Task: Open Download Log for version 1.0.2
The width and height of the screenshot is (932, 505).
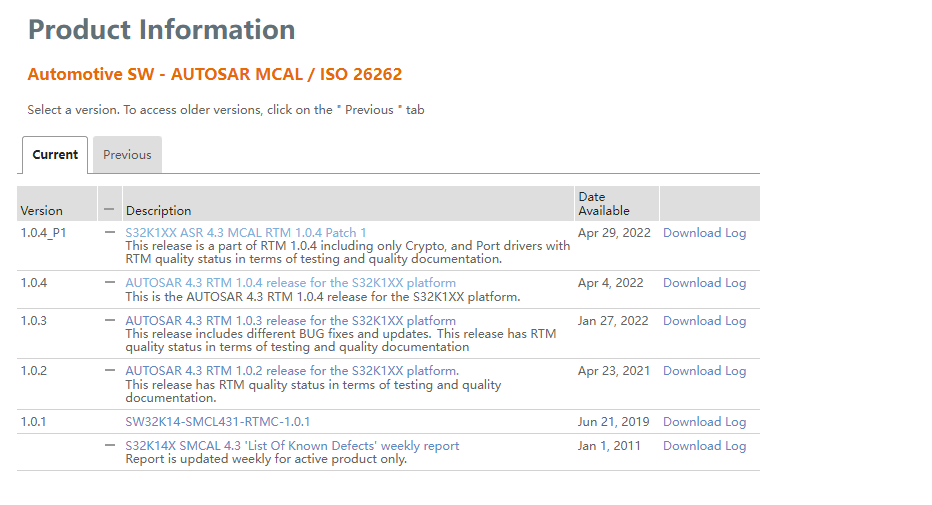Action: point(704,371)
